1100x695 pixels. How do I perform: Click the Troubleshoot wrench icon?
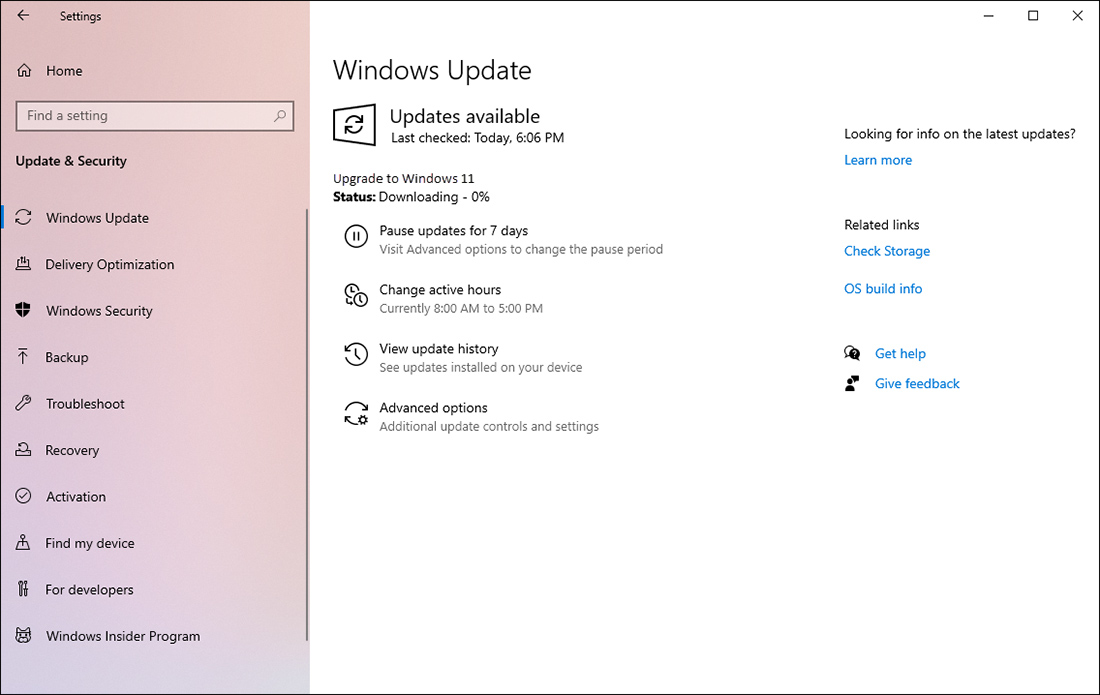click(x=22, y=403)
